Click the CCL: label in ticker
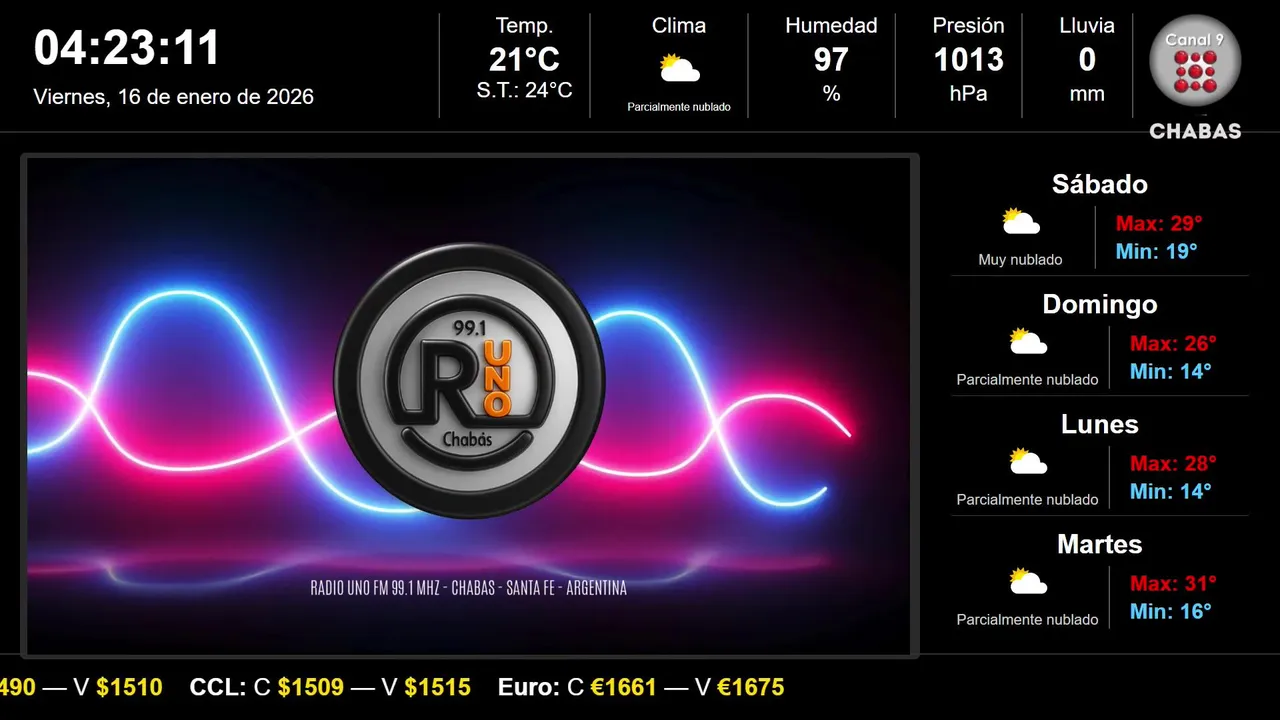 click(x=217, y=687)
